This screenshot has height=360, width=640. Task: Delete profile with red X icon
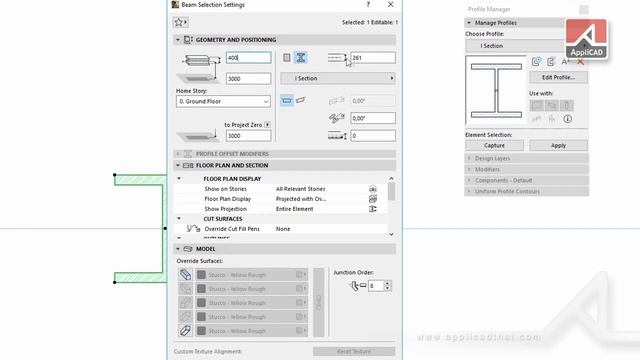point(580,62)
